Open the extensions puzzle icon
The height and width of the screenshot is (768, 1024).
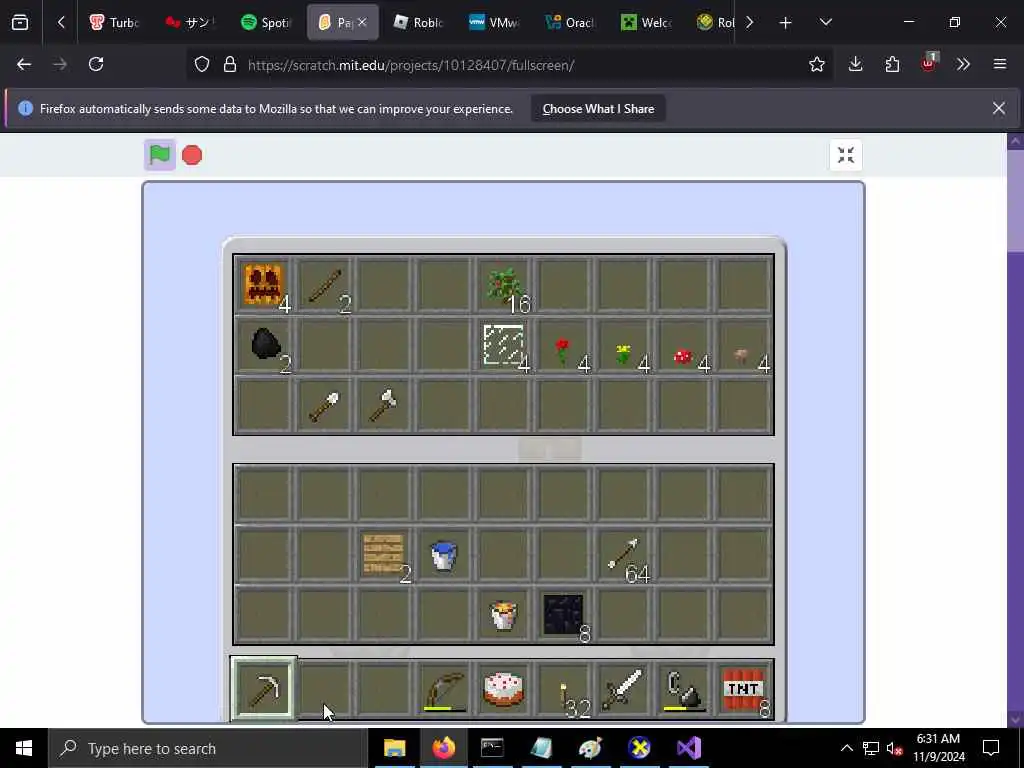pyautogui.click(x=892, y=64)
